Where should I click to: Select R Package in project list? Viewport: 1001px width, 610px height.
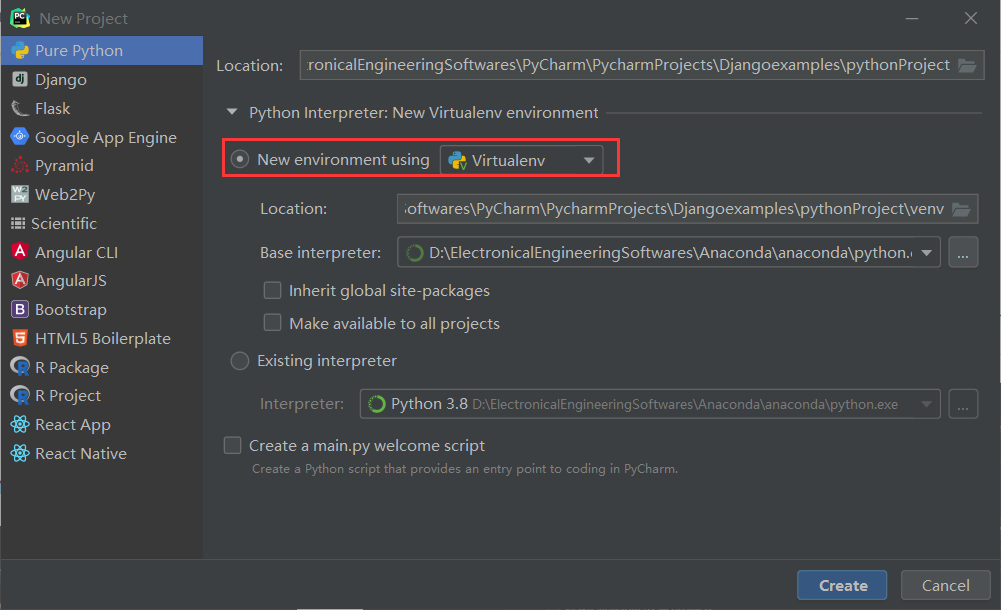102,367
